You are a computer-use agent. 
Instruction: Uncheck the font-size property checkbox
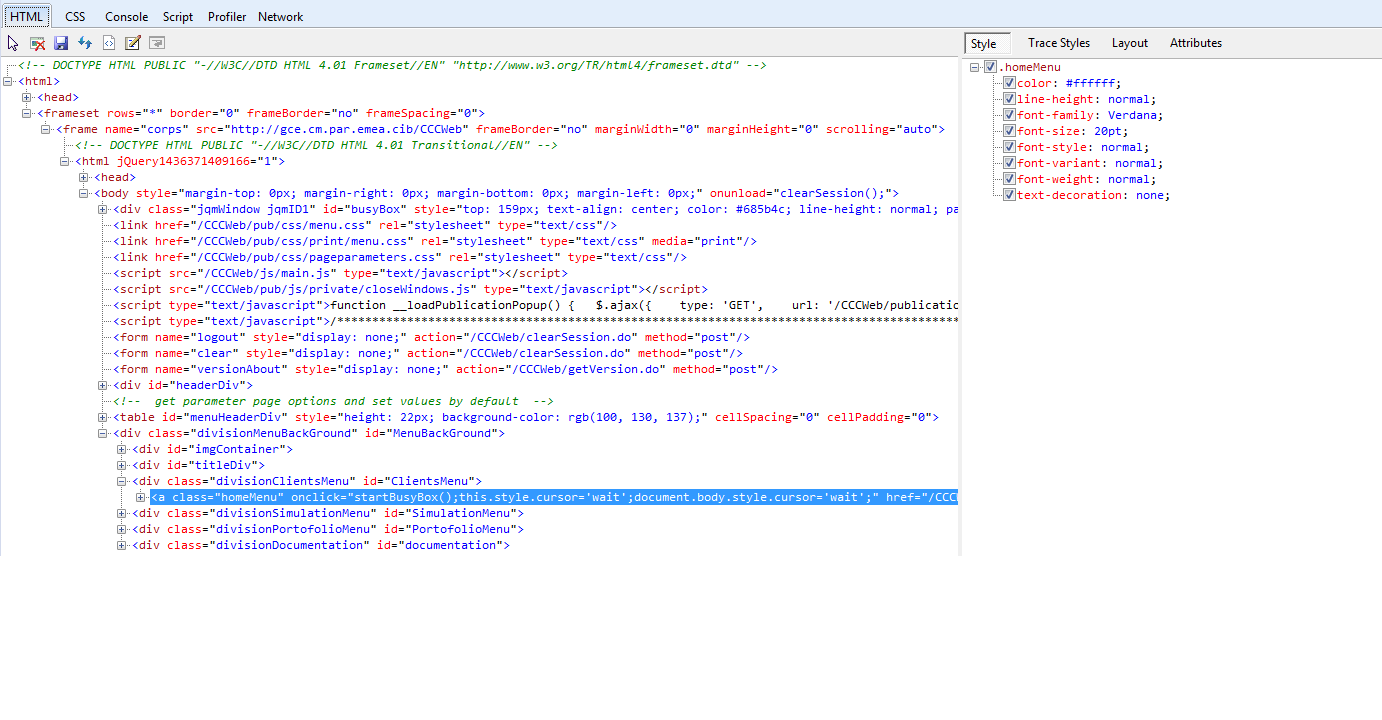[1010, 131]
